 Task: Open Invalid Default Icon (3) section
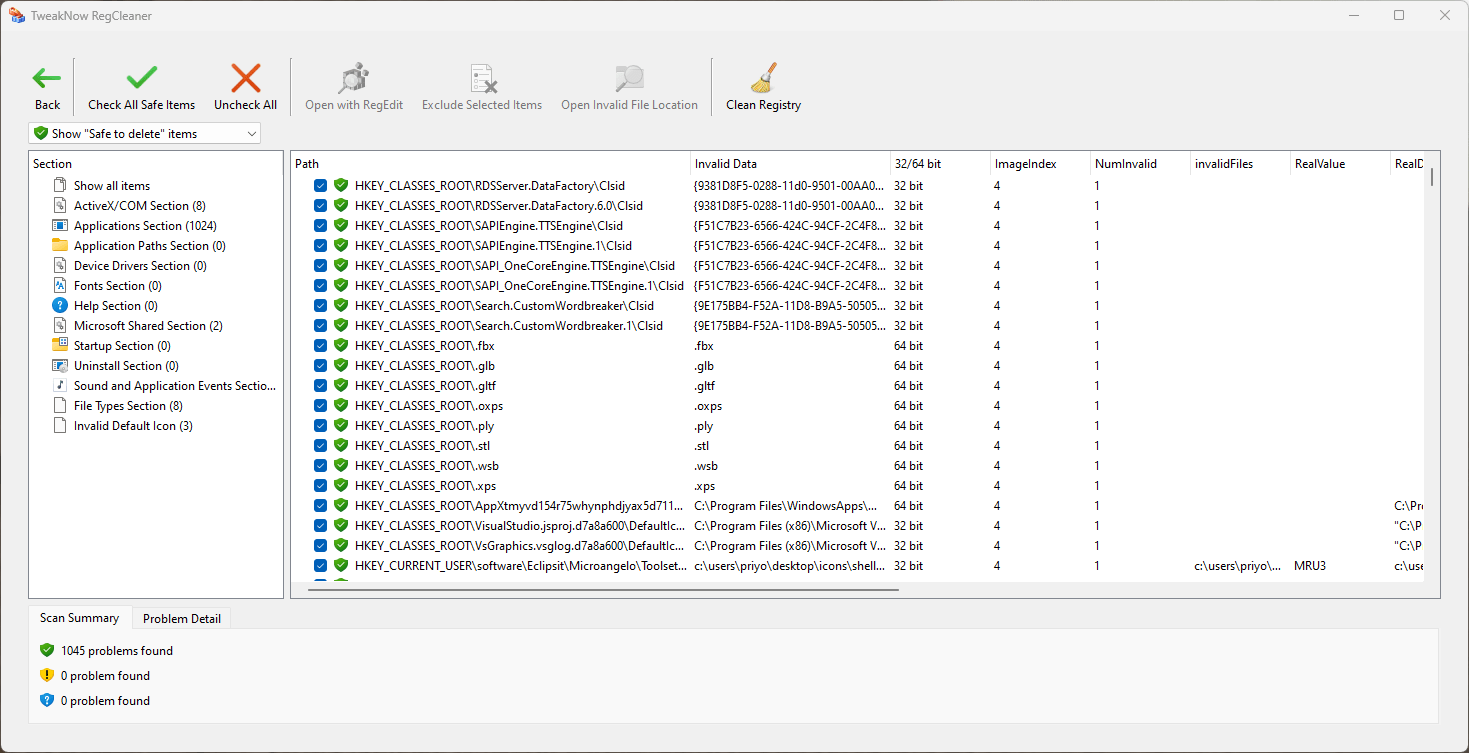[133, 426]
